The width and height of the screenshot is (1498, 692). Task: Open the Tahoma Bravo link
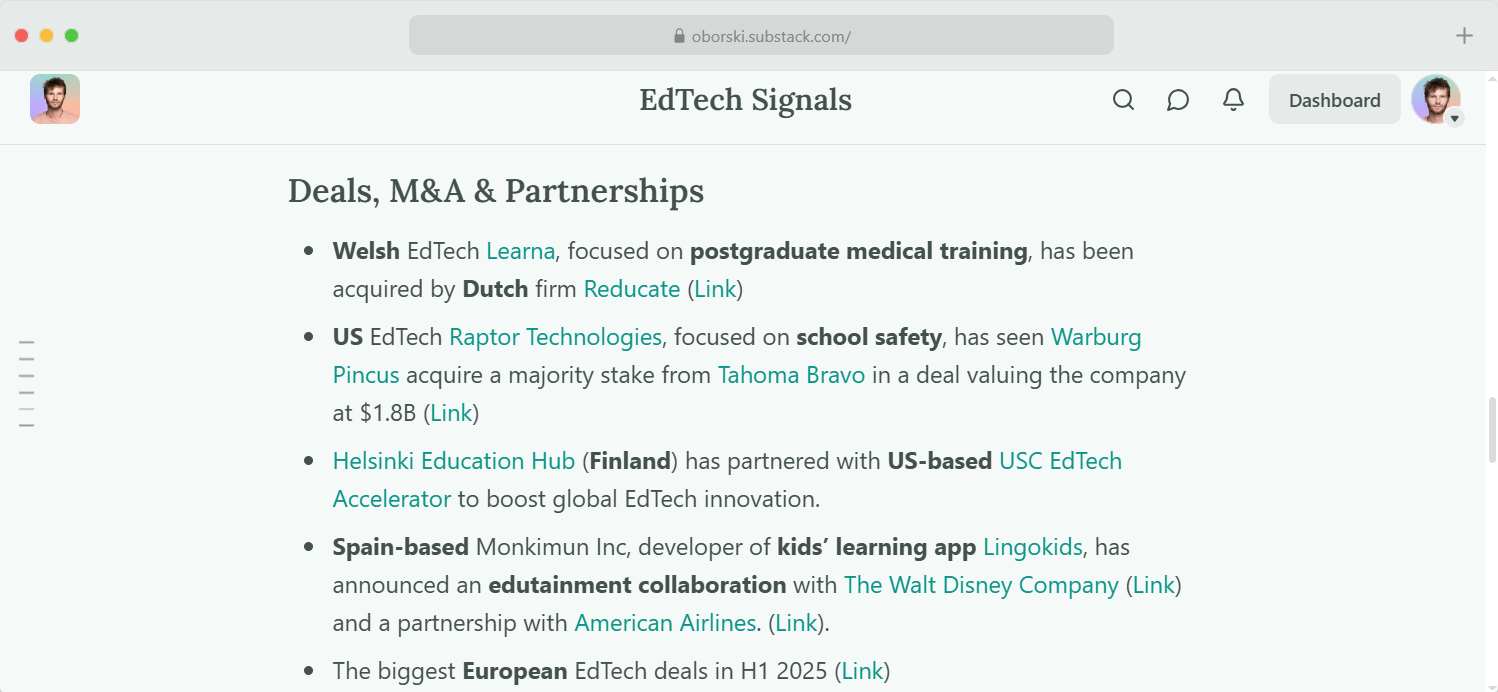point(791,375)
